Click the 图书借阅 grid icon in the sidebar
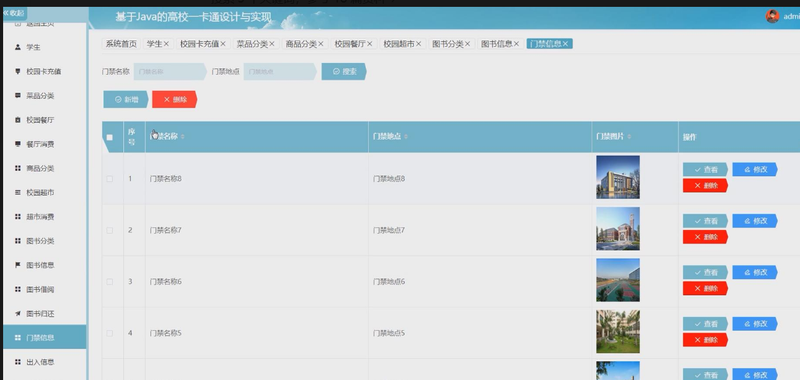This screenshot has width=800, height=380. pyautogui.click(x=18, y=289)
